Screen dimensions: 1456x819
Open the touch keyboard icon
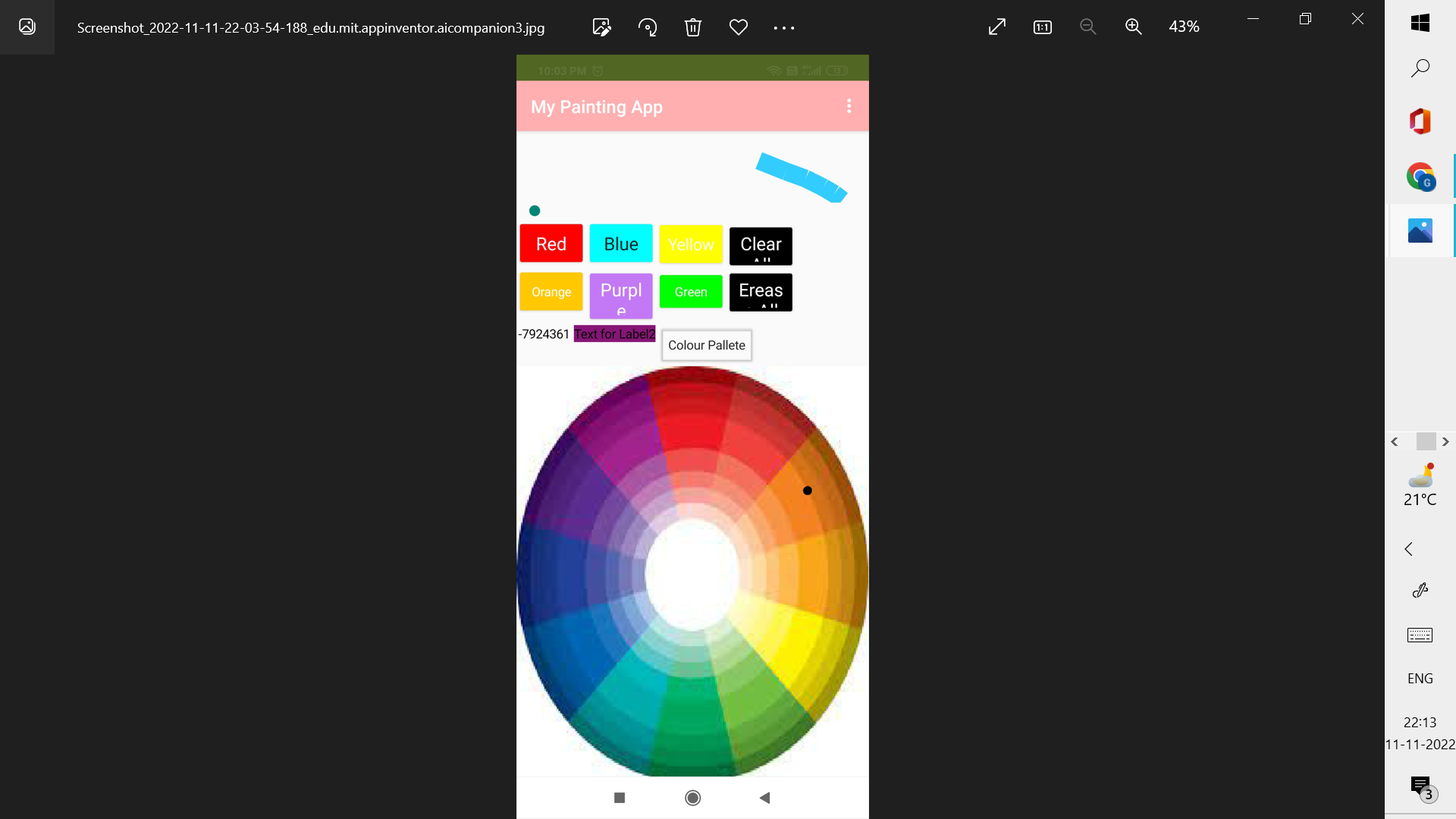point(1420,635)
